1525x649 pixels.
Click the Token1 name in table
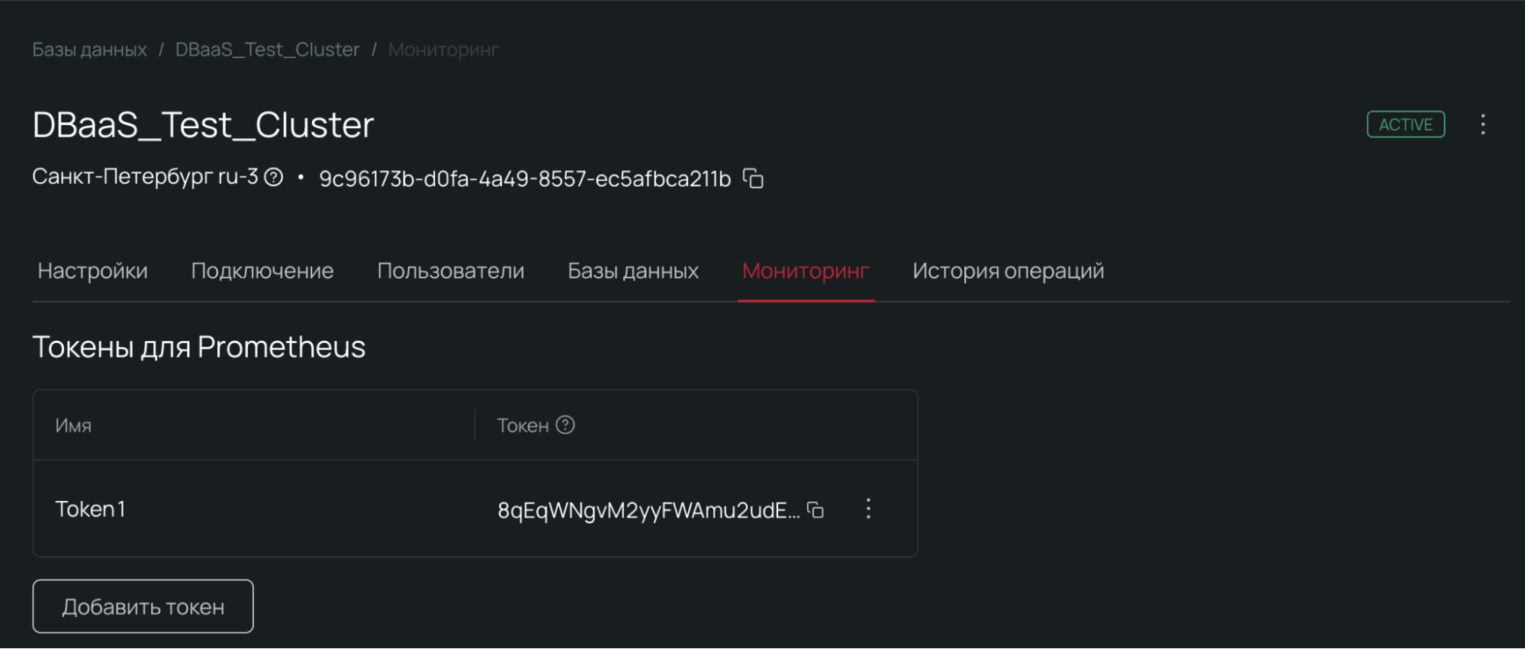(x=91, y=509)
